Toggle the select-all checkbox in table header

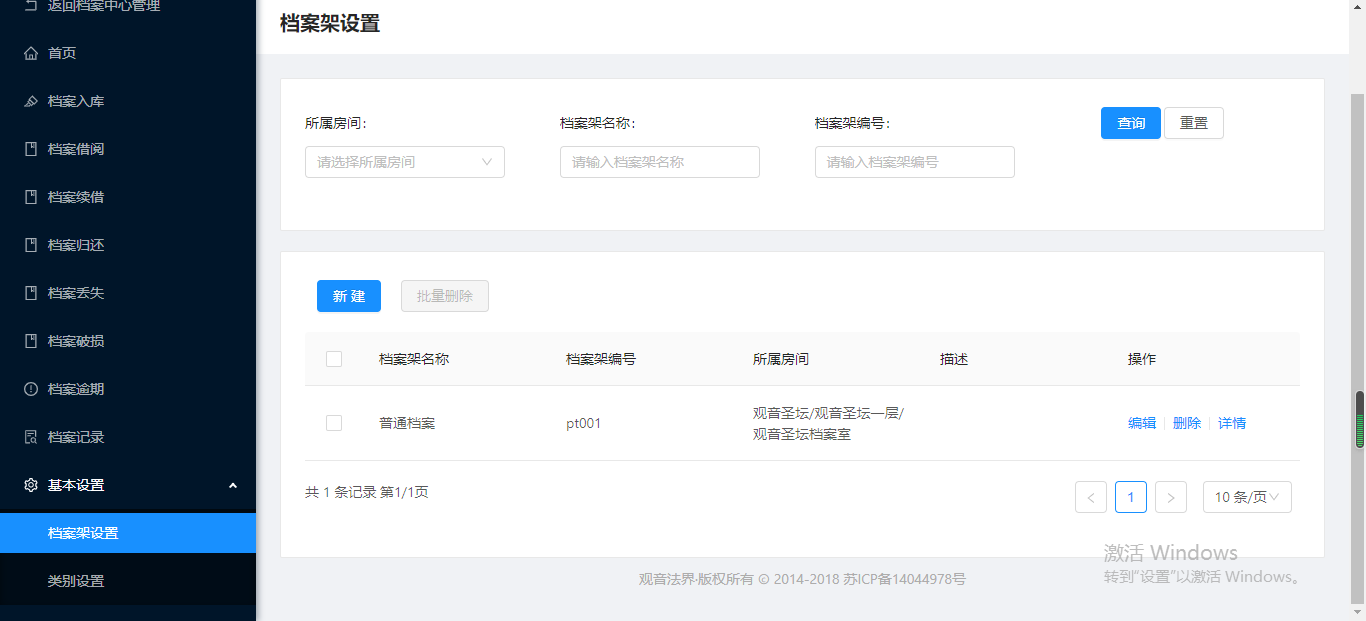pyautogui.click(x=334, y=359)
